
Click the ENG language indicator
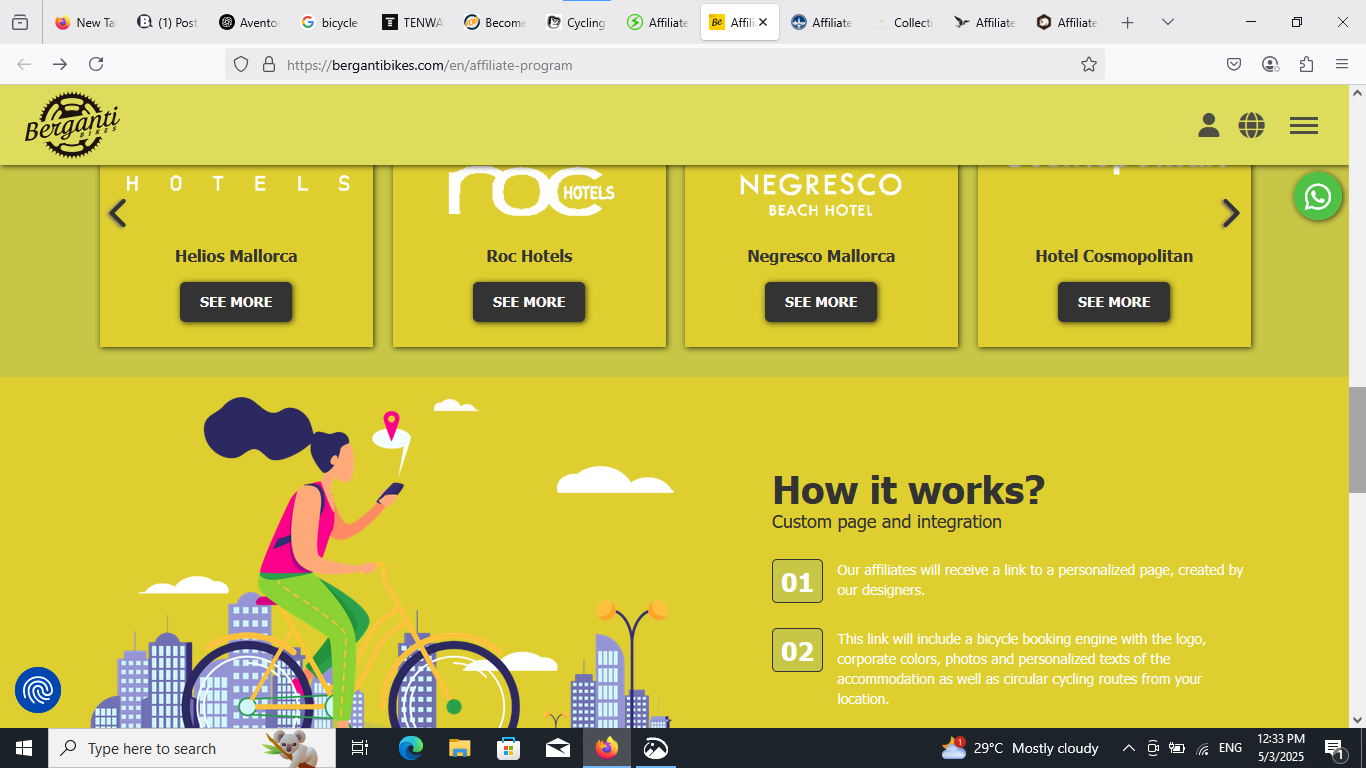(x=1230, y=748)
